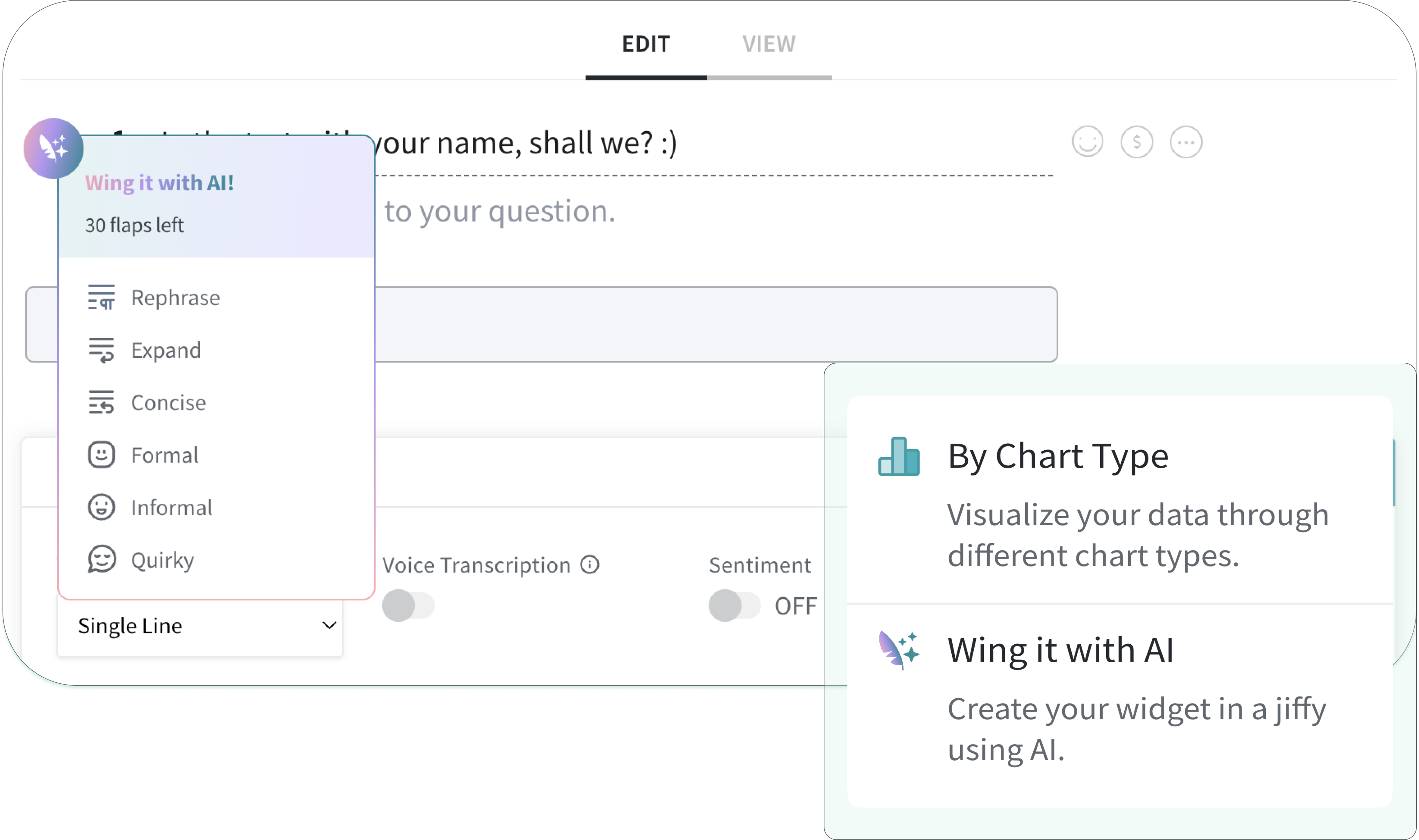Open the Single Line dropdown
1419x840 pixels.
[x=200, y=626]
